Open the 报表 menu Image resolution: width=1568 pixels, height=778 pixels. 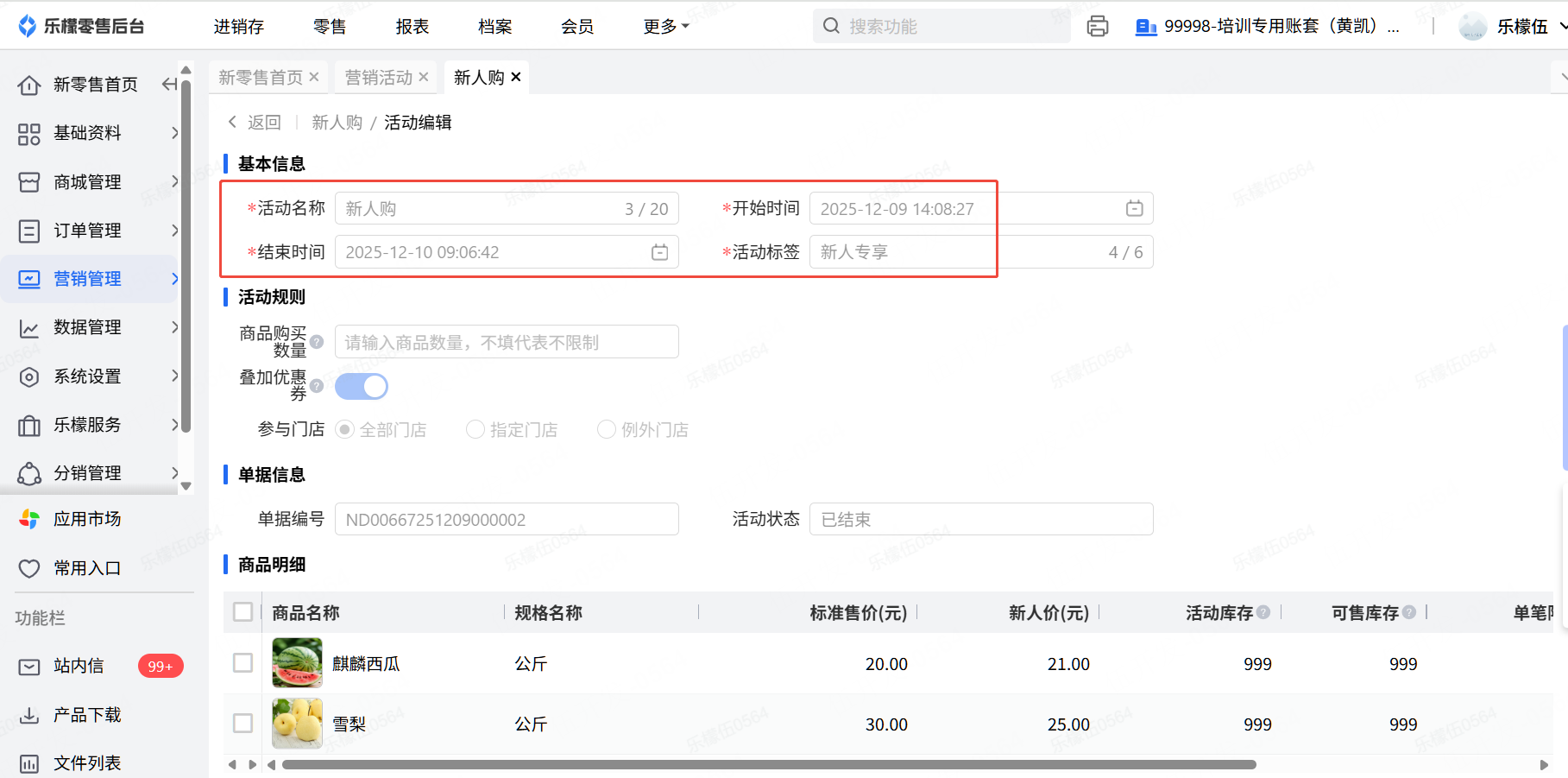point(412,27)
